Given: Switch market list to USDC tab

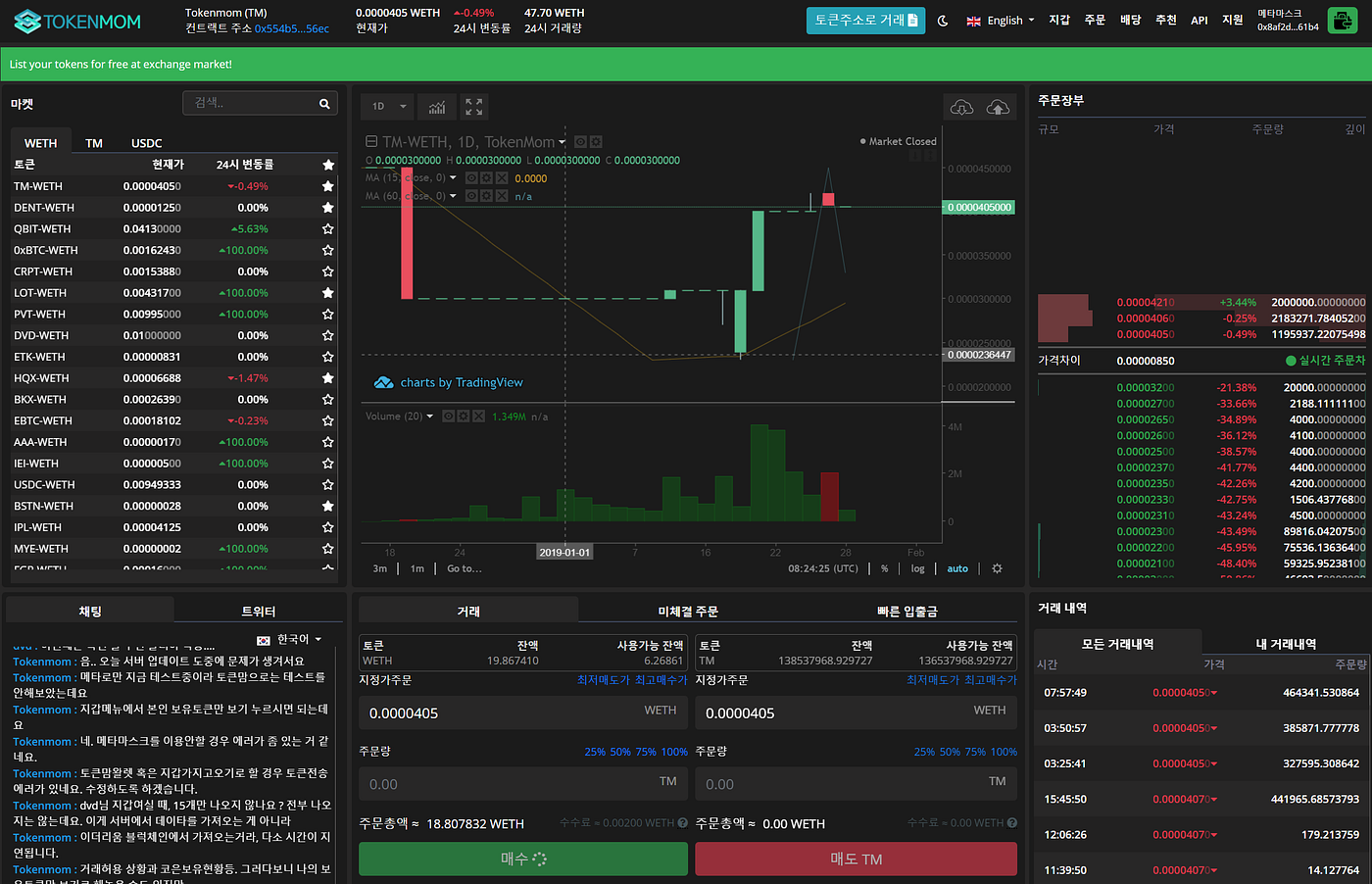Looking at the screenshot, I should (x=147, y=143).
